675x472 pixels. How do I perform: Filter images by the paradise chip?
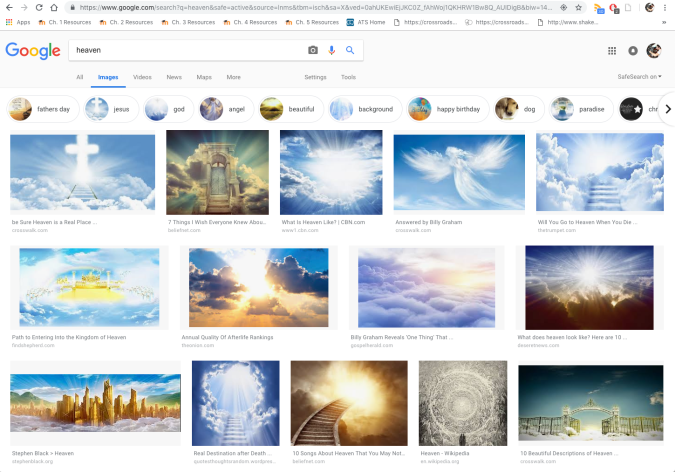pos(582,109)
